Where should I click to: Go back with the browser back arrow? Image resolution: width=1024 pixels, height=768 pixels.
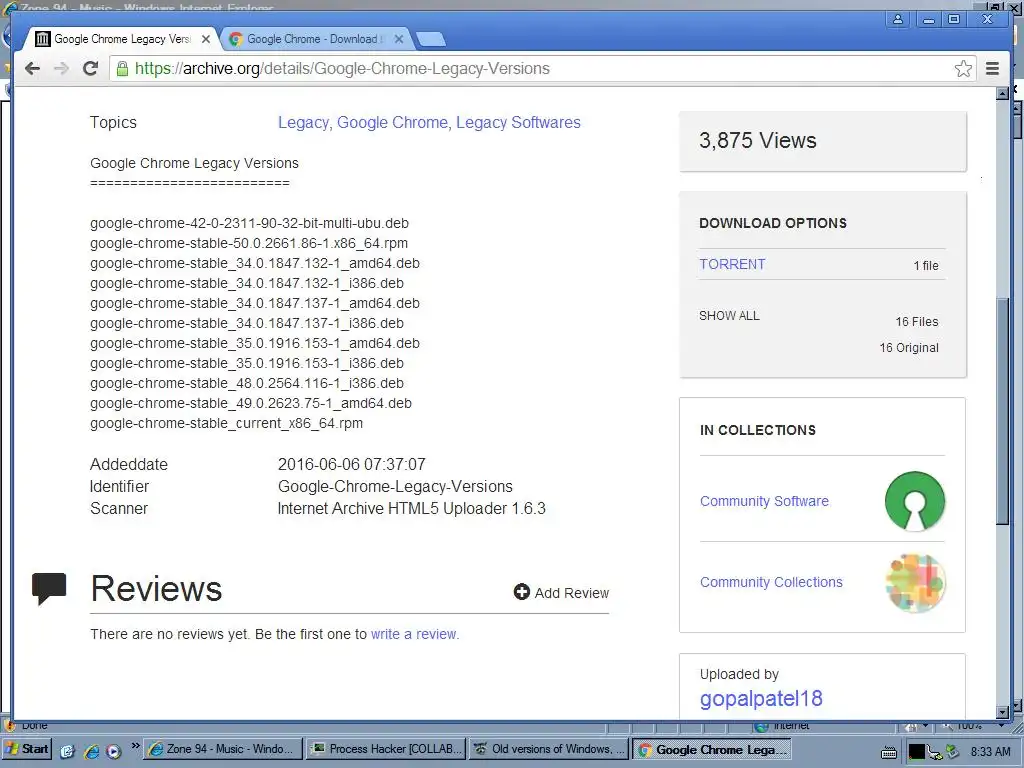(33, 69)
